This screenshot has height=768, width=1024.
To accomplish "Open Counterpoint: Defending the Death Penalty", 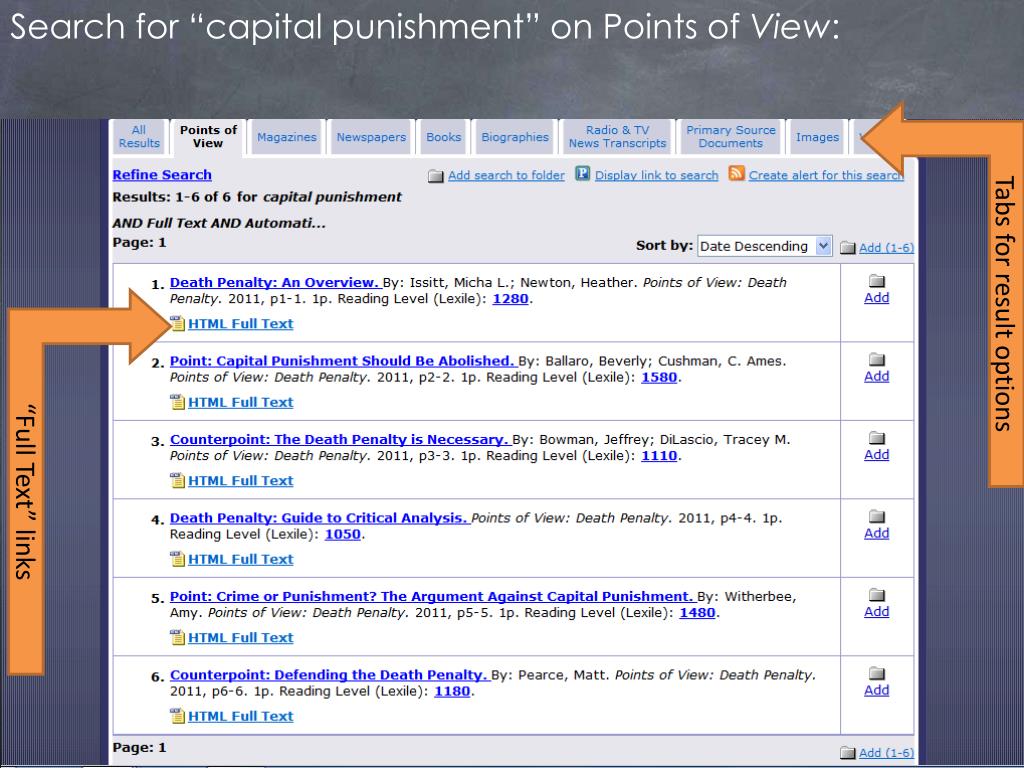I will [x=329, y=675].
